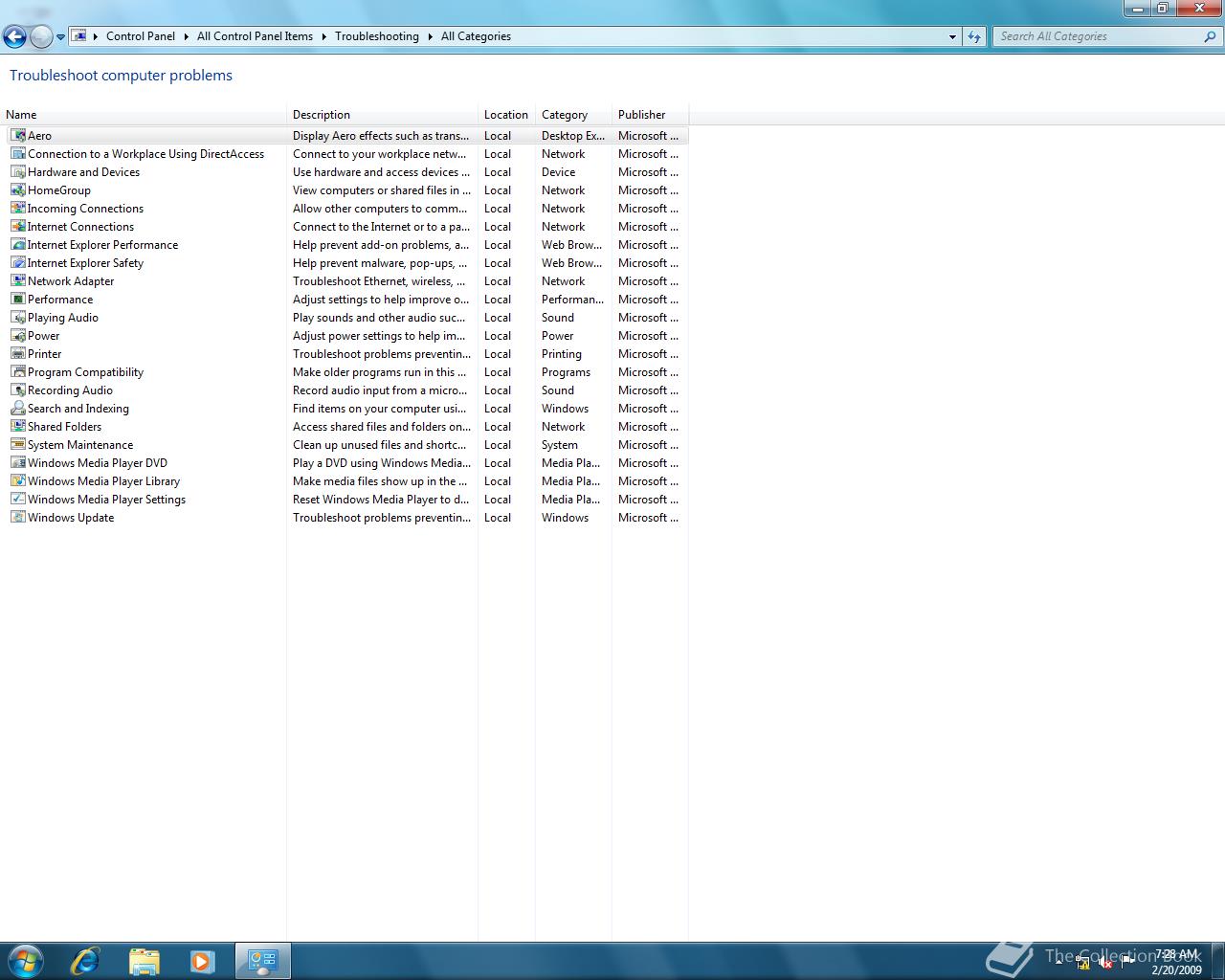Click Windows Media Player Library icon
Image resolution: width=1225 pixels, height=980 pixels.
pos(18,481)
